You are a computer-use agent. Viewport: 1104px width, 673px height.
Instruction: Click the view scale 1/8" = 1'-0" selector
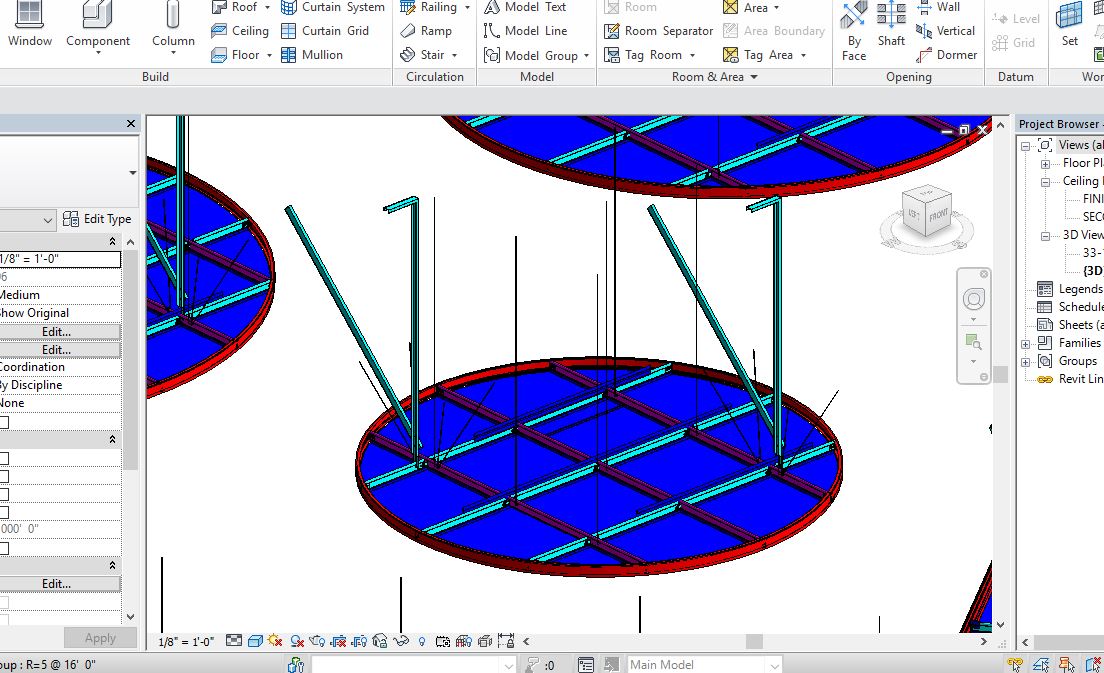click(x=186, y=641)
